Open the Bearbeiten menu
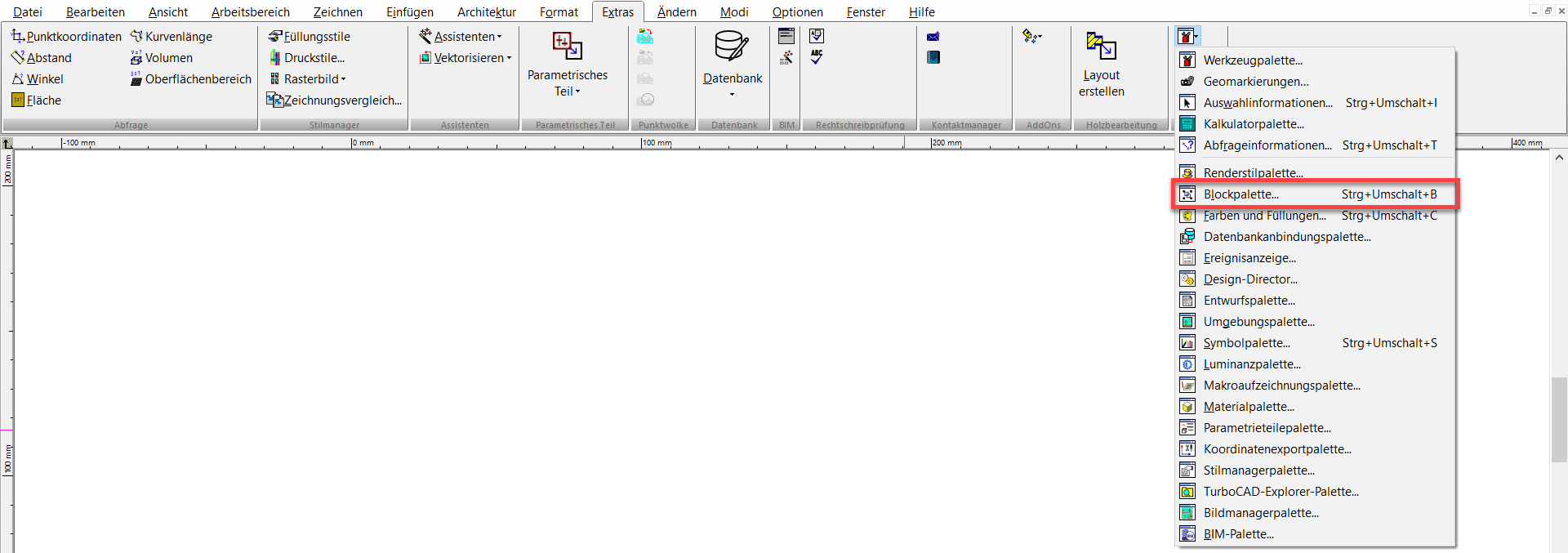 (96, 12)
